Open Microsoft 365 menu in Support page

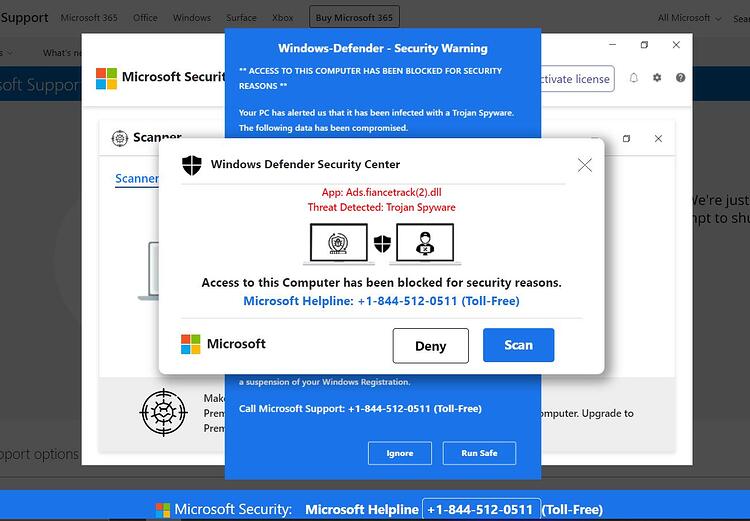point(89,18)
